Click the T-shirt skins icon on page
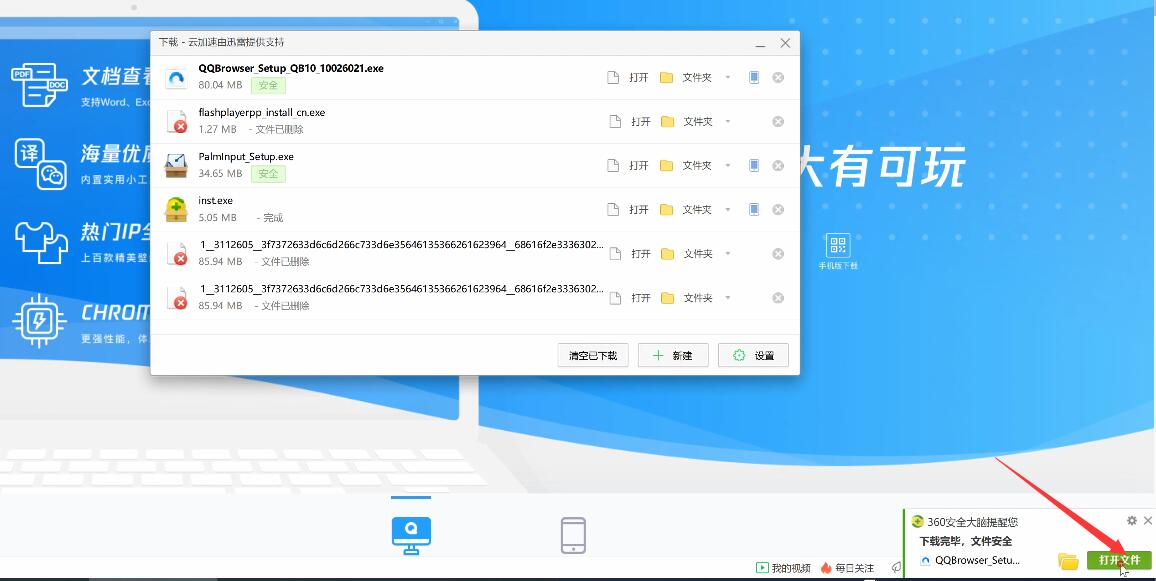Screen dimensions: 1156x581 pyautogui.click(x=41, y=241)
